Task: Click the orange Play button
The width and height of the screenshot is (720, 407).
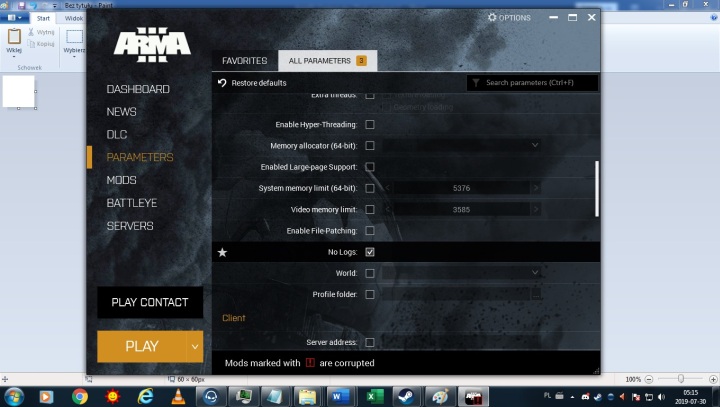Action: [141, 346]
